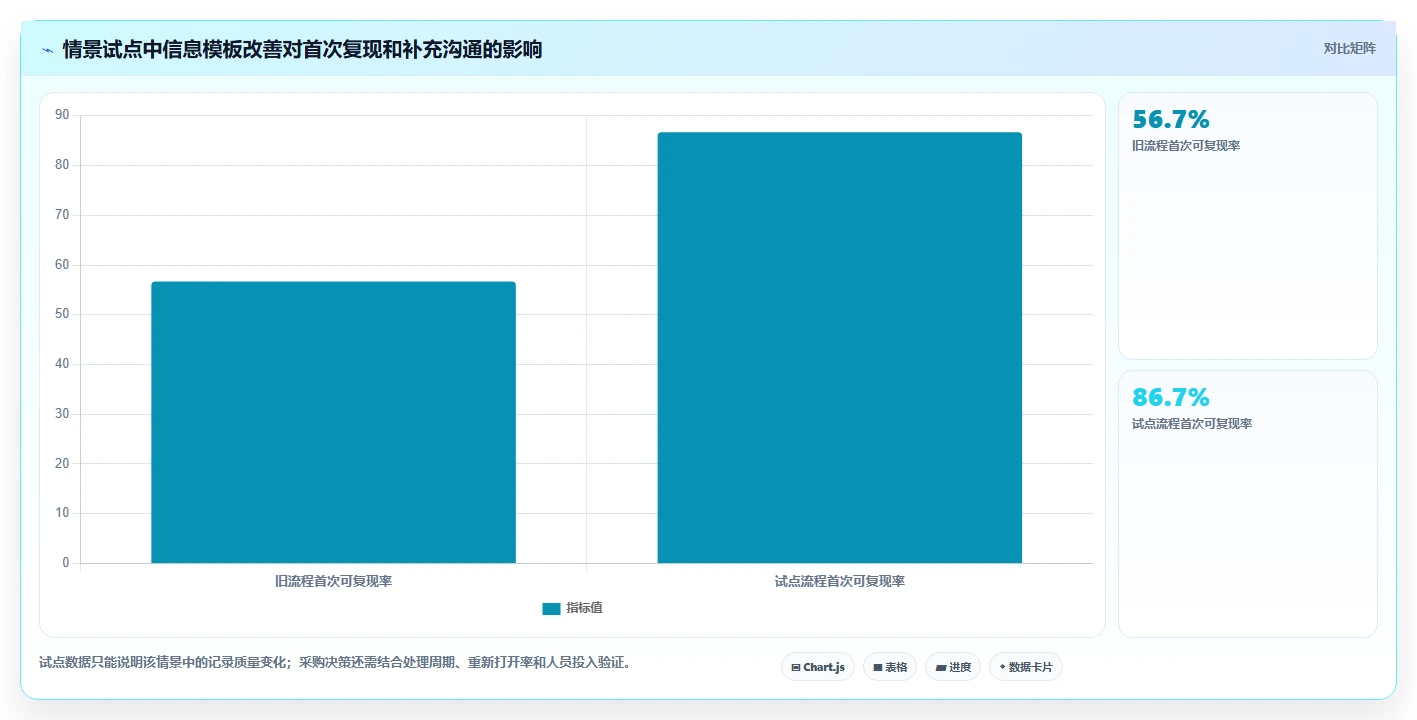Click the 指标值 legend color box
This screenshot has height=720, width=1417.
tap(551, 609)
